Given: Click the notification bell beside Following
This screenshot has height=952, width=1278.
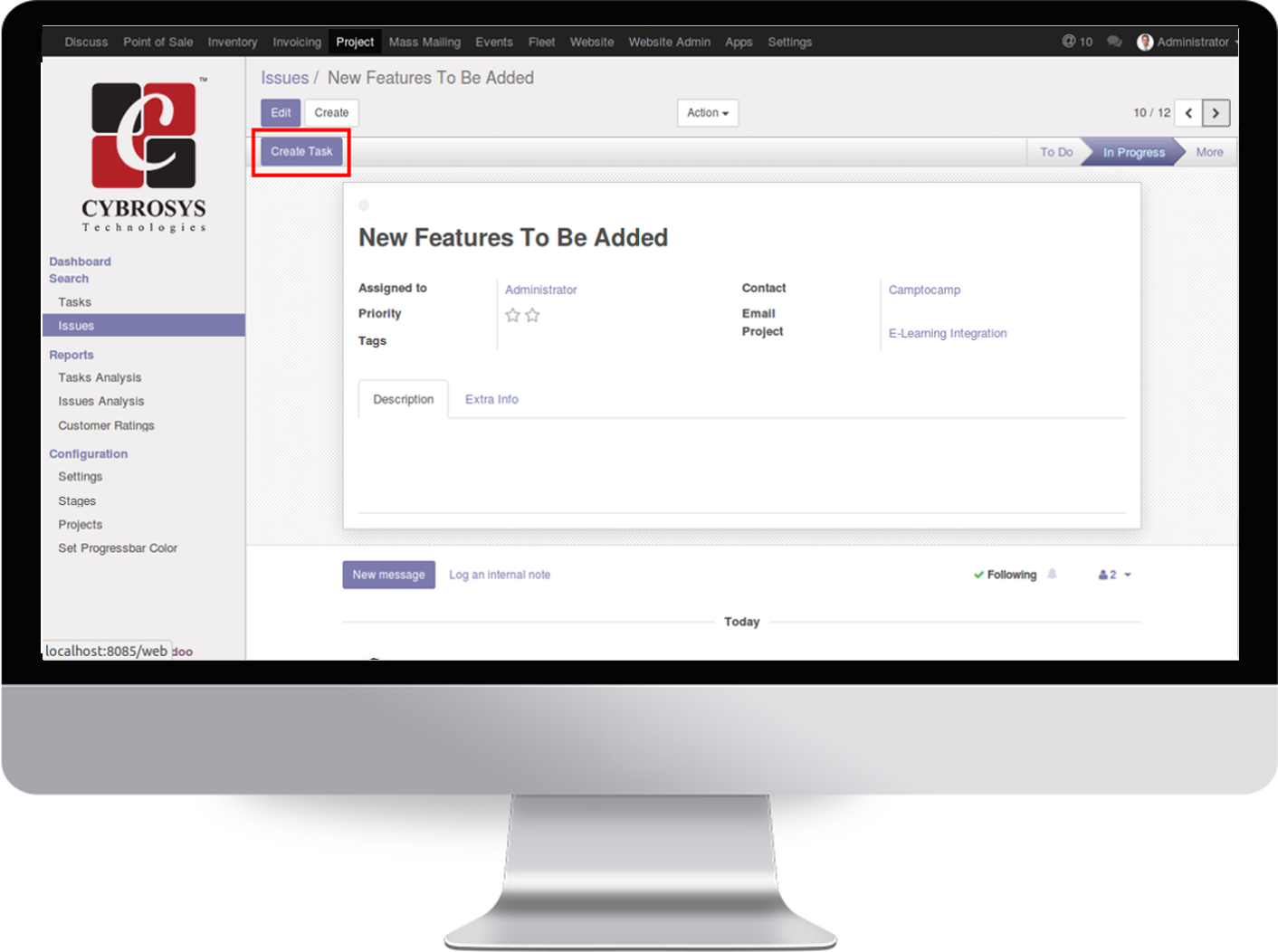Looking at the screenshot, I should pos(1052,575).
